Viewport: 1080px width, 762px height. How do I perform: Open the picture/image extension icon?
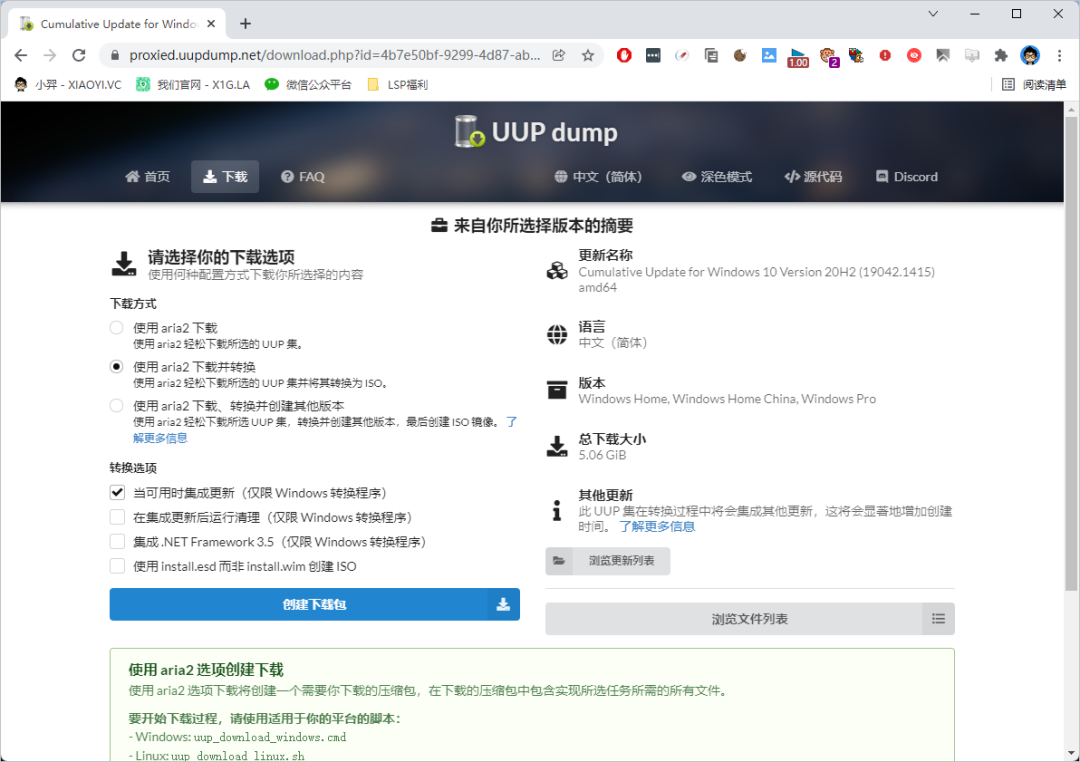pyautogui.click(x=769, y=55)
